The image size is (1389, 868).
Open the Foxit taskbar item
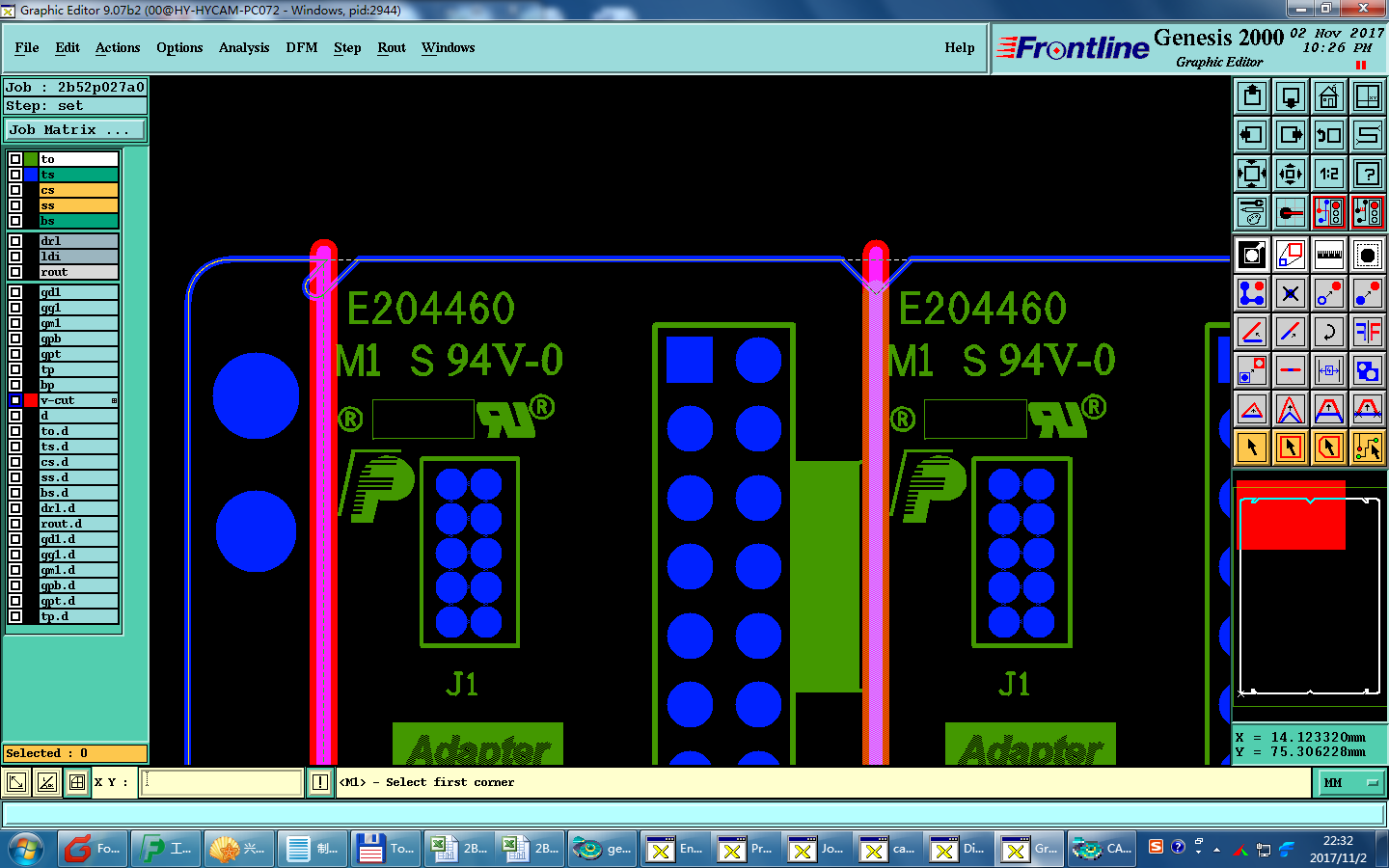[93, 849]
